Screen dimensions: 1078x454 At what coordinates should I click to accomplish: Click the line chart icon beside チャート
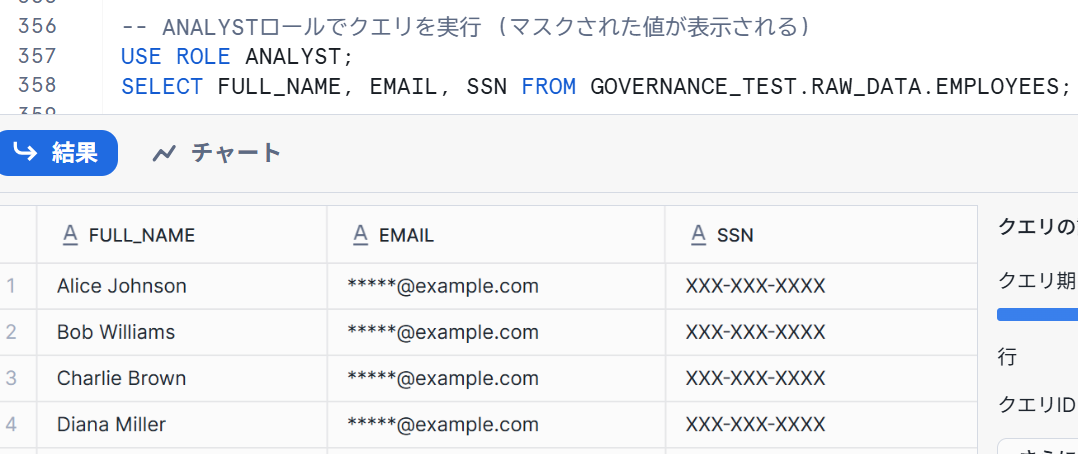(164, 153)
